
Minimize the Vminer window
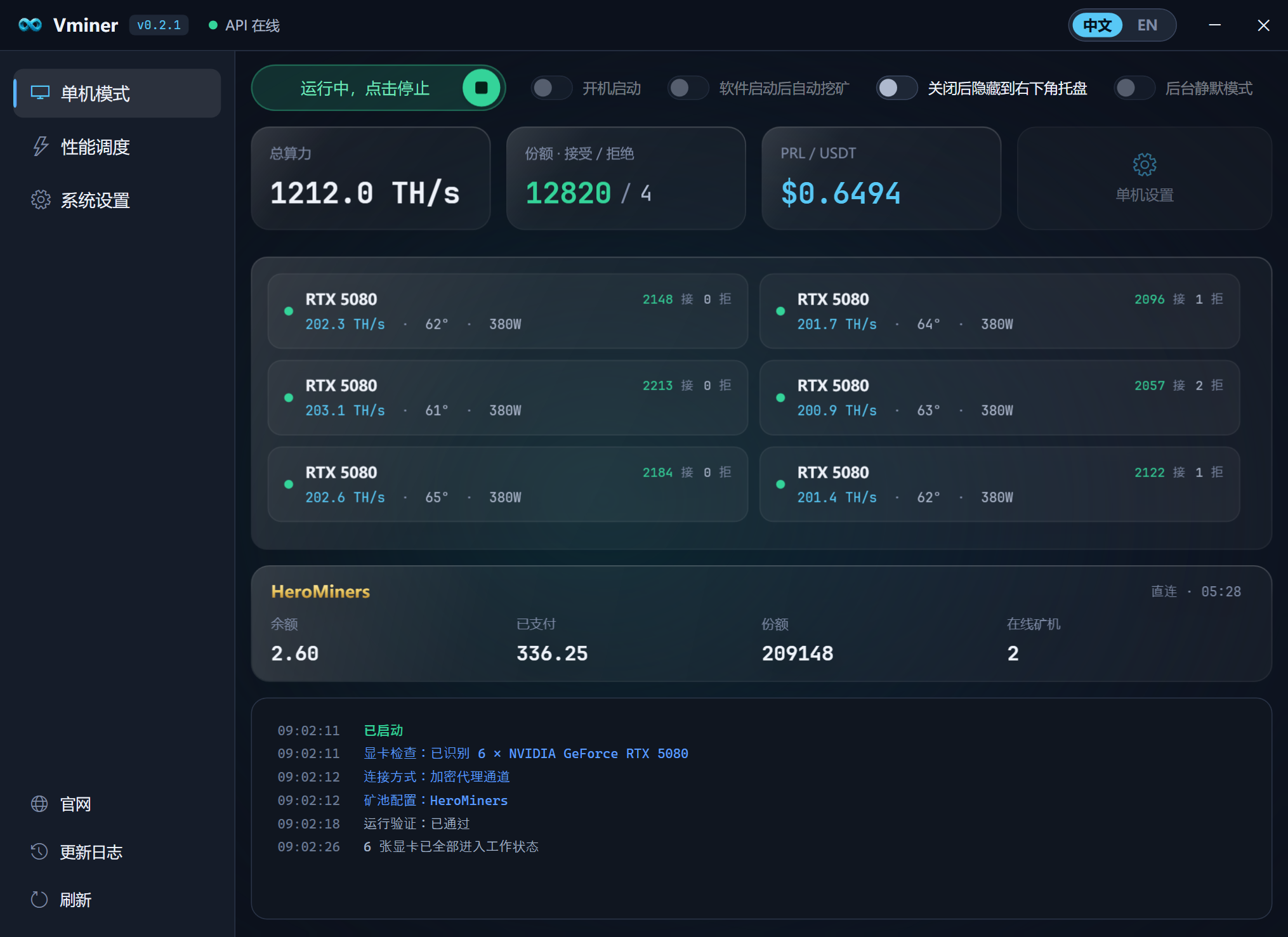(1214, 25)
